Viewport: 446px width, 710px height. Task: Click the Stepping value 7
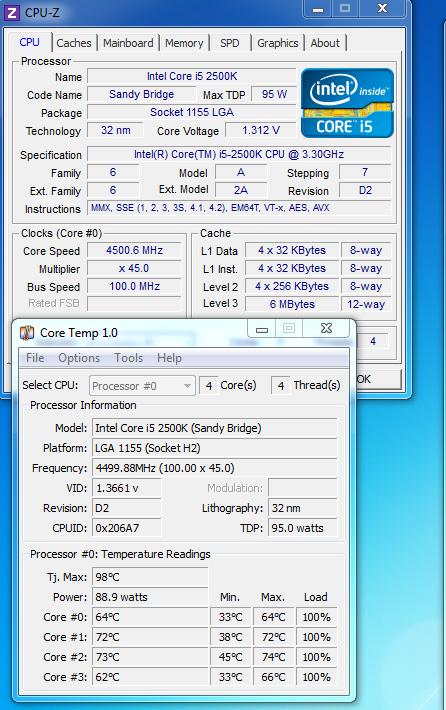(365, 173)
